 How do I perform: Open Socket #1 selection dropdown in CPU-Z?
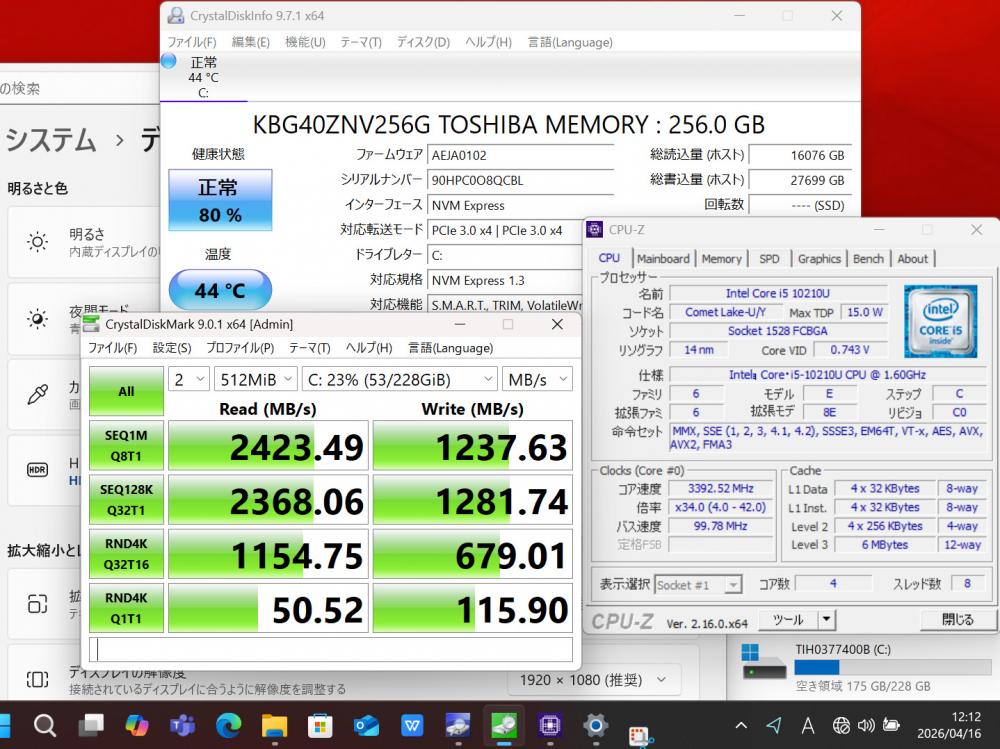point(698,584)
